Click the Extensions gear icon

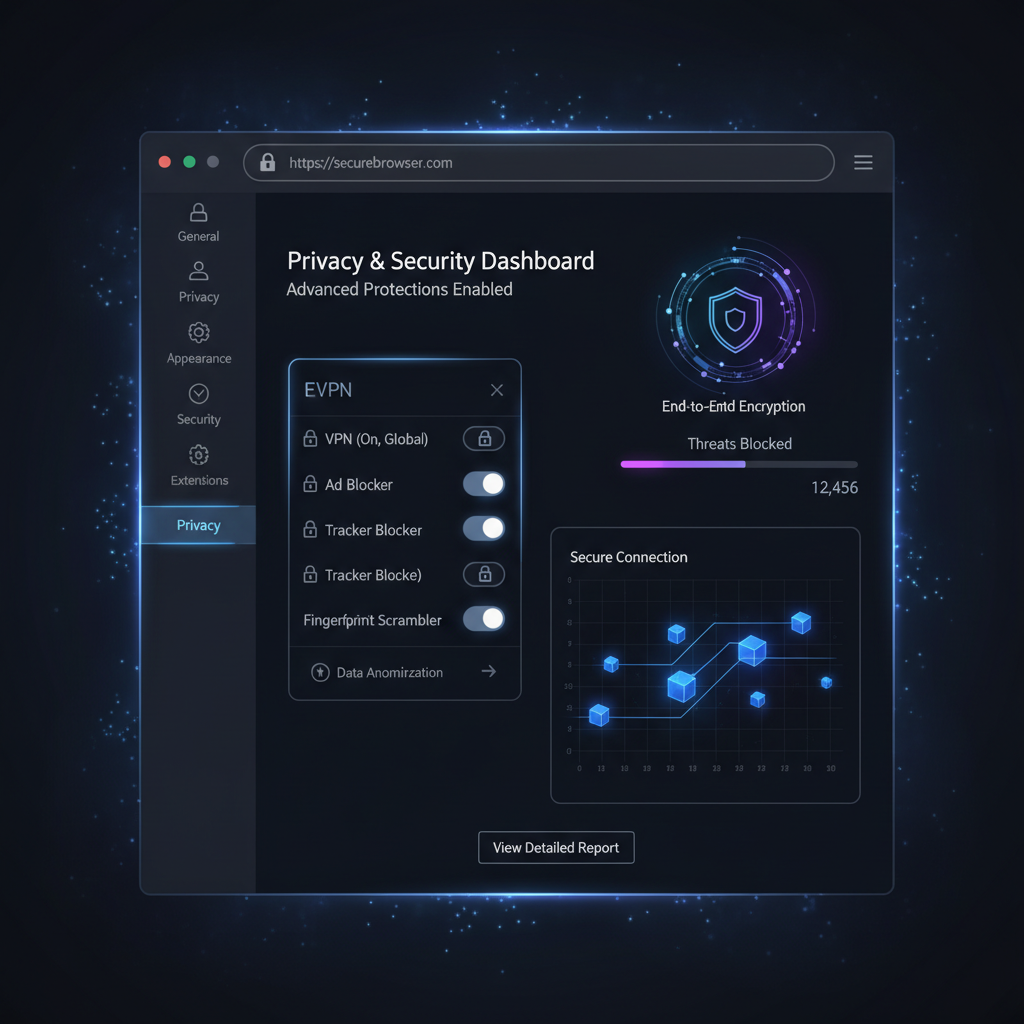(x=198, y=455)
